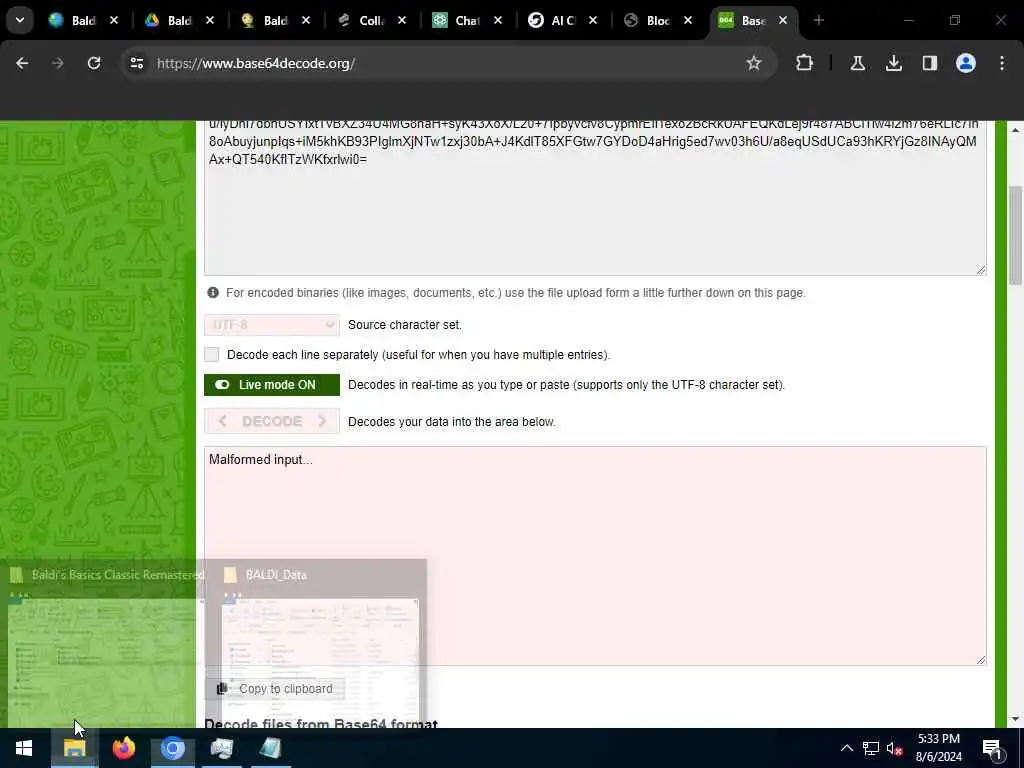The image size is (1024, 768).
Task: Open Chrome Labs flask icon
Action: coord(857,63)
